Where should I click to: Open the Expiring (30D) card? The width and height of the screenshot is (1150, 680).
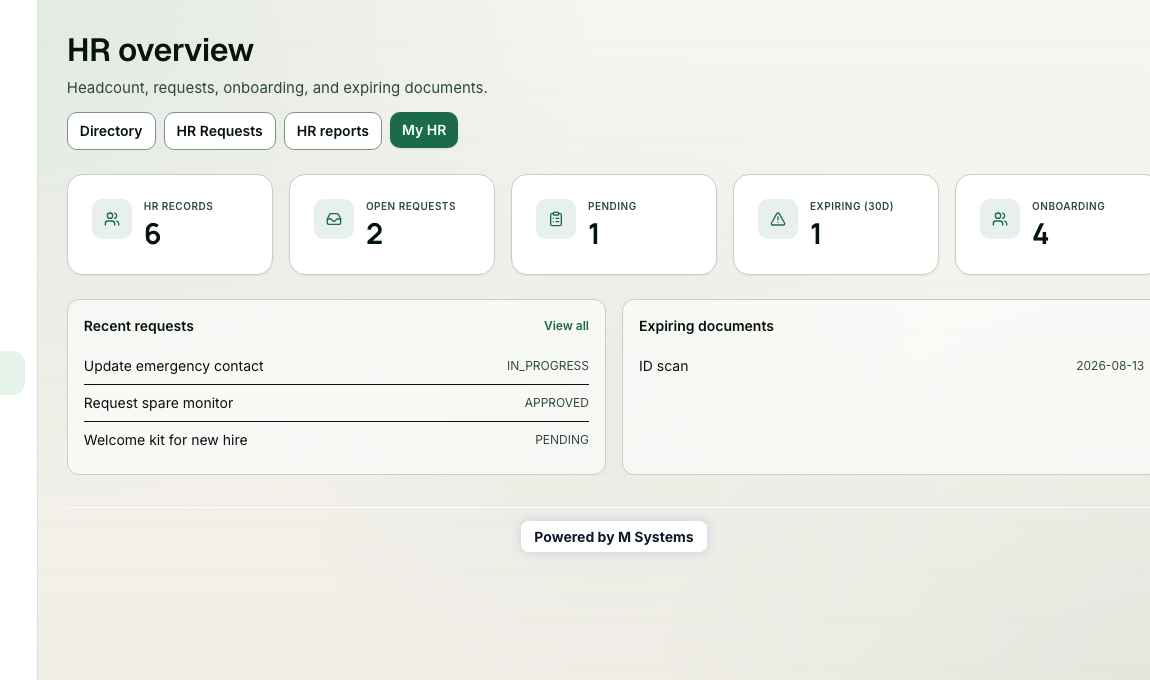coord(836,224)
